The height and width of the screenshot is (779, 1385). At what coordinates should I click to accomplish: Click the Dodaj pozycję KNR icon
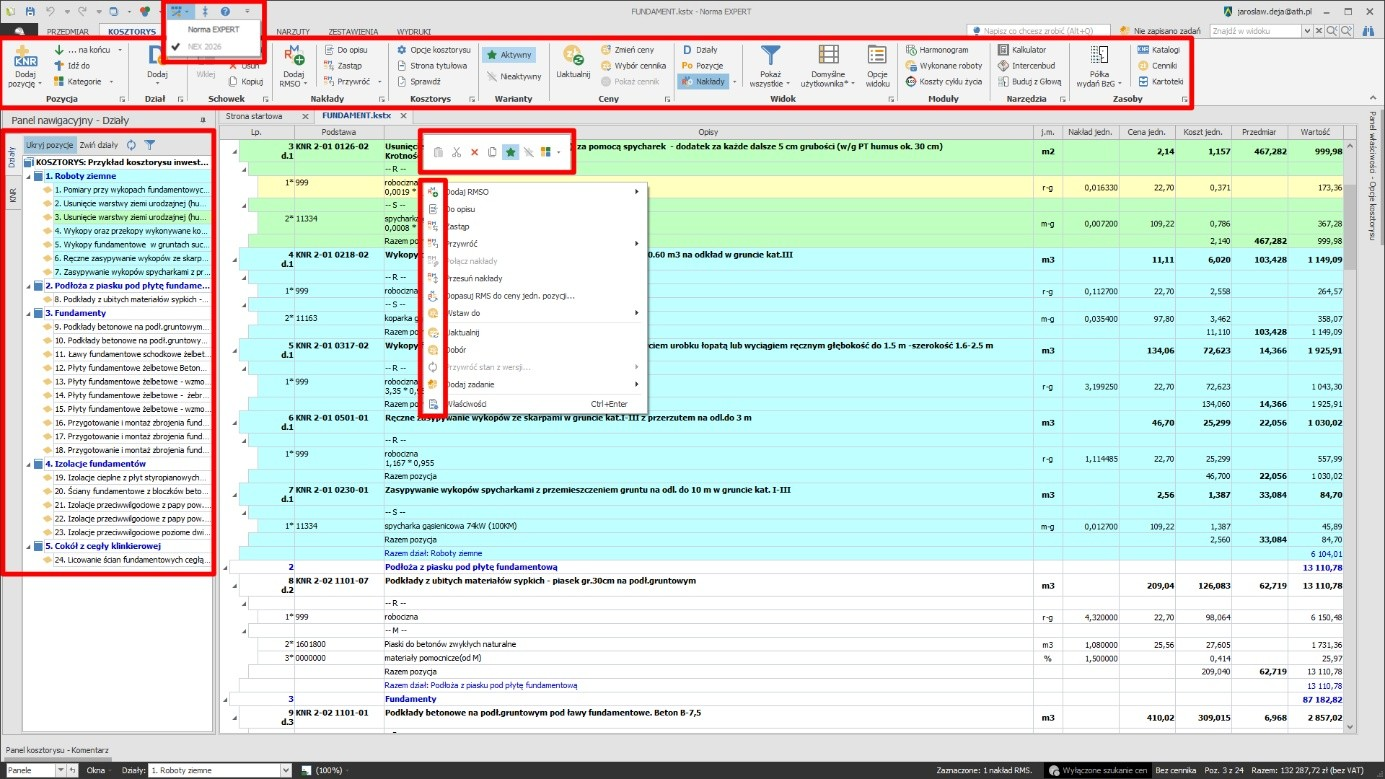(x=26, y=58)
